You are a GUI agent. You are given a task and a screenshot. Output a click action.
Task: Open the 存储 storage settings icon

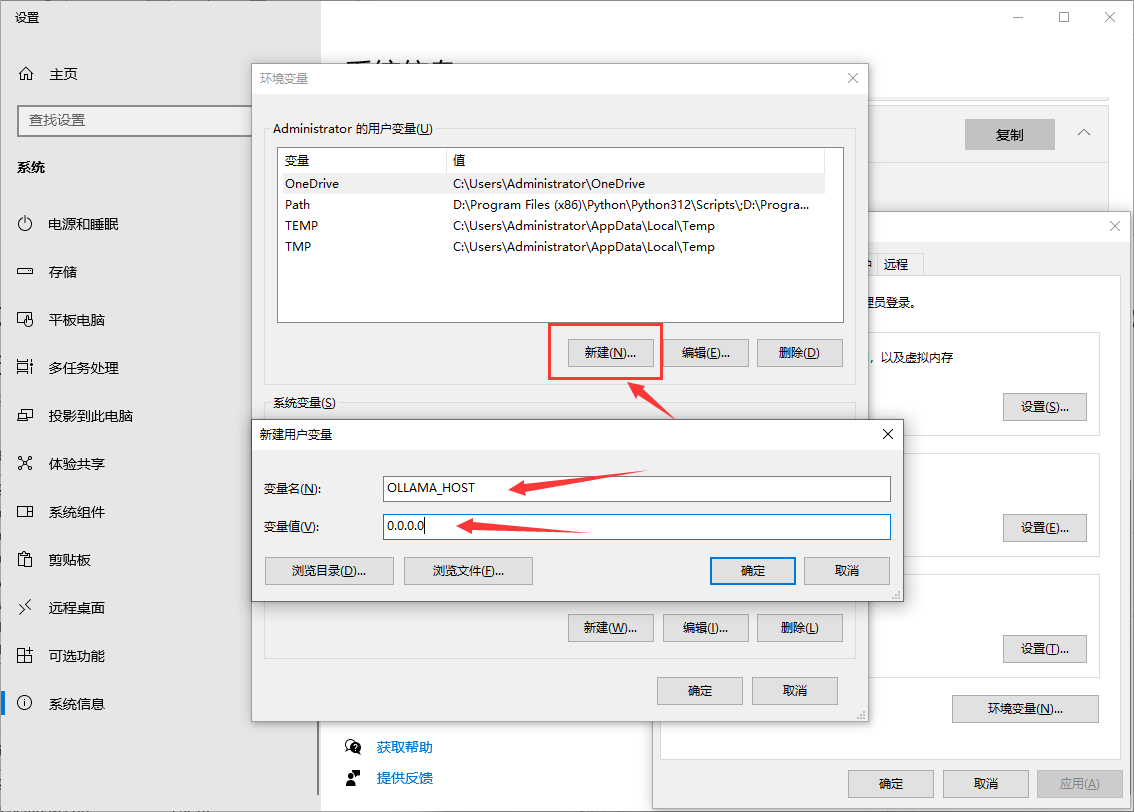tap(26, 272)
